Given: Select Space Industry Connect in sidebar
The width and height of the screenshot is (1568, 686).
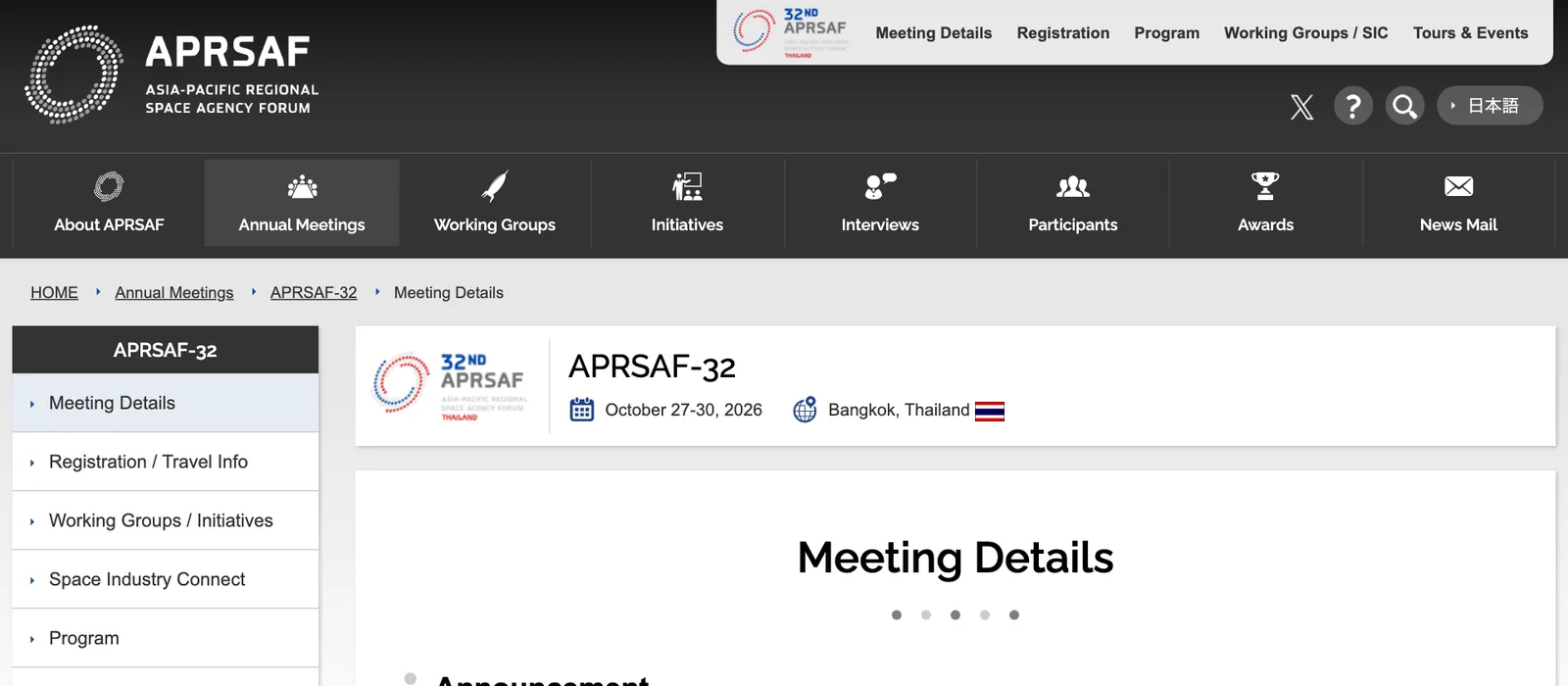Looking at the screenshot, I should point(166,579).
